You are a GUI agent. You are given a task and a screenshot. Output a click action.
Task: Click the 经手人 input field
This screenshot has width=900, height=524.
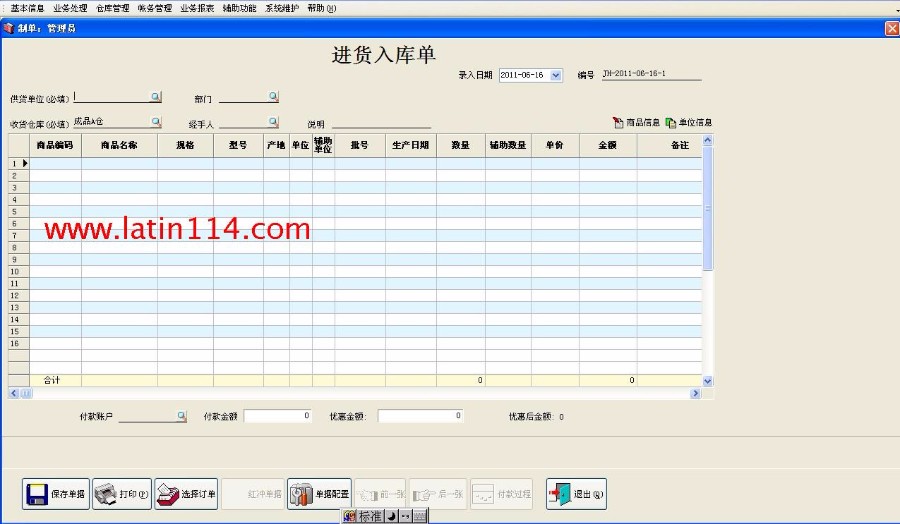coord(243,122)
